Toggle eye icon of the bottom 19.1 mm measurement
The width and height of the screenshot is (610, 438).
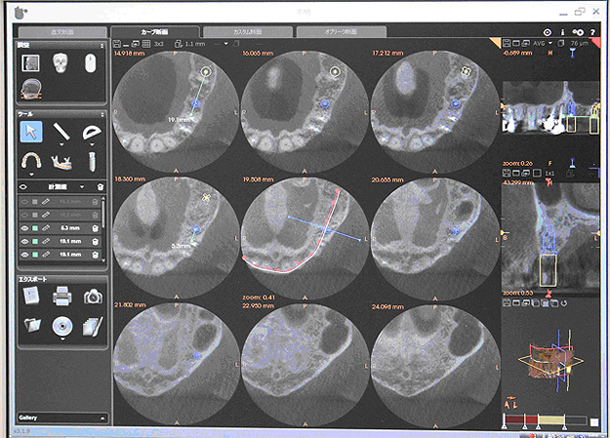(23, 254)
